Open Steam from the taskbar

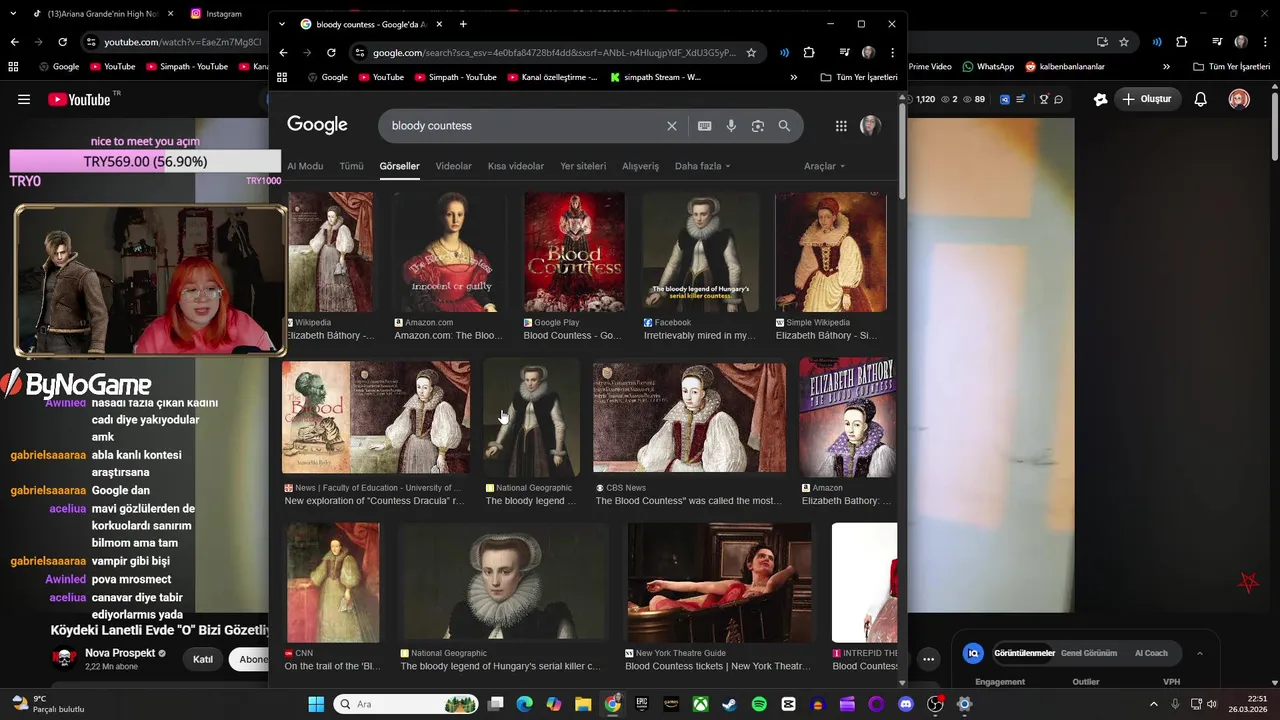coord(730,704)
